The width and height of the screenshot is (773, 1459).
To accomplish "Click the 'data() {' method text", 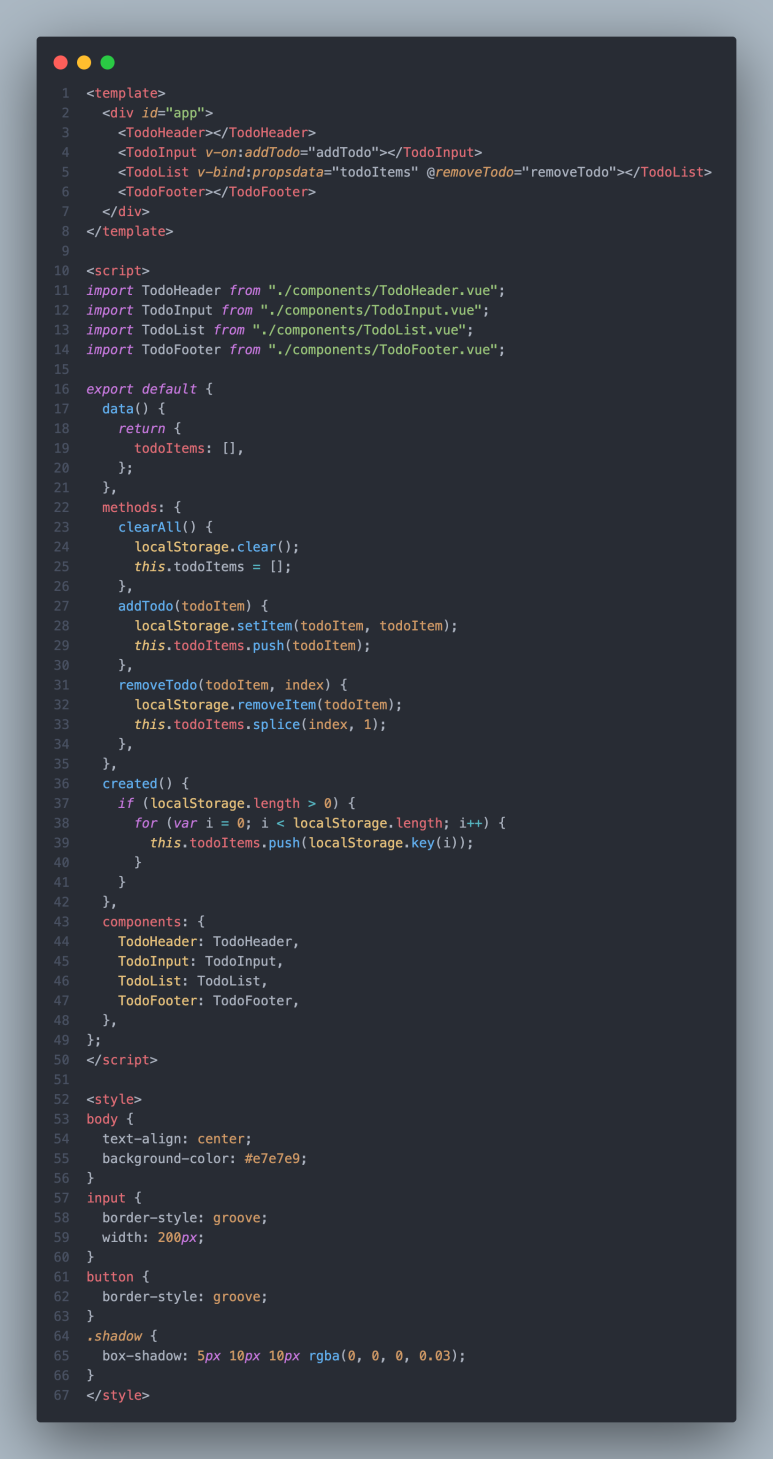I will tap(134, 409).
